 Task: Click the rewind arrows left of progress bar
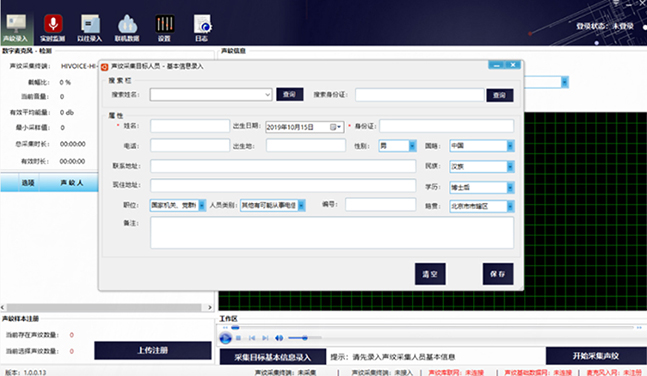point(225,328)
